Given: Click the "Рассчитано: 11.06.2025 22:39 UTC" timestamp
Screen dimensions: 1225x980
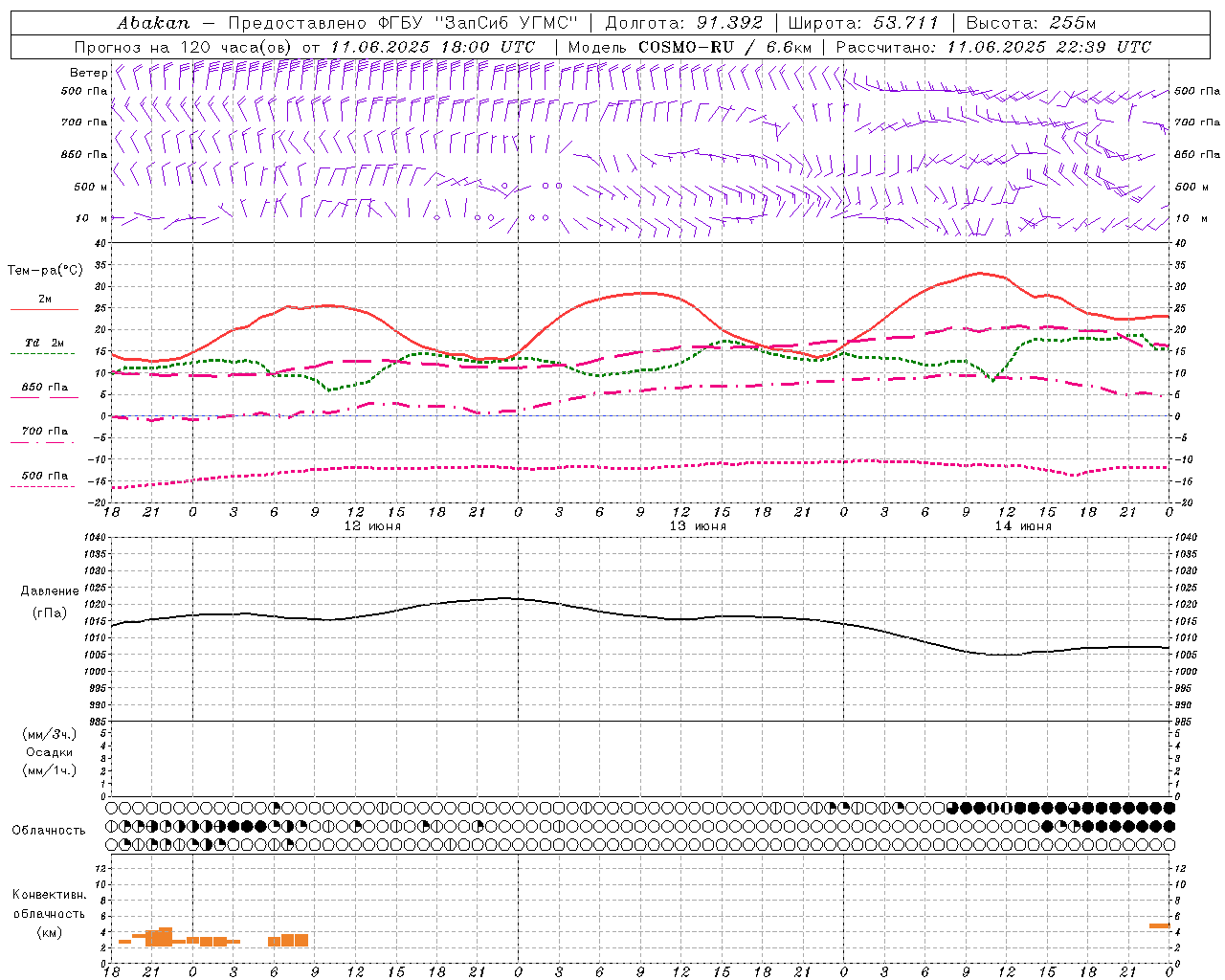Looking at the screenshot, I should [x=993, y=47].
